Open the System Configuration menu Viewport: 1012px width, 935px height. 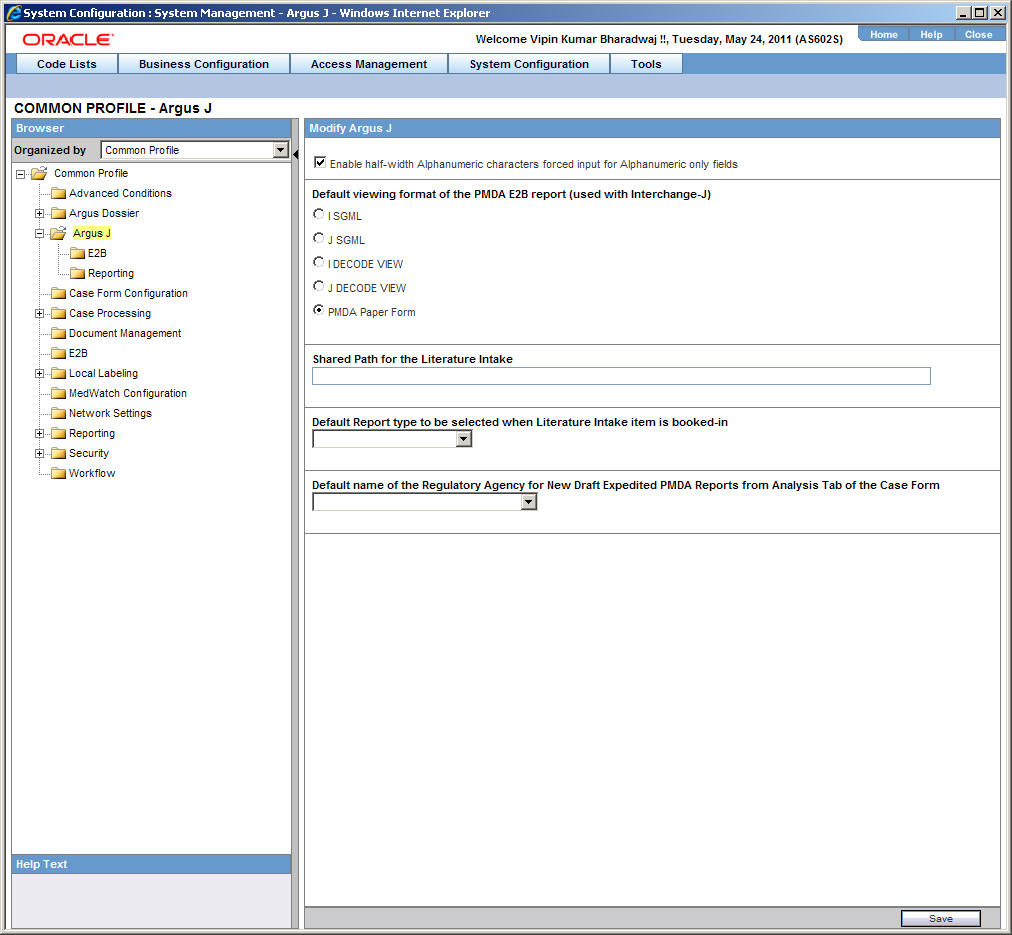(529, 64)
